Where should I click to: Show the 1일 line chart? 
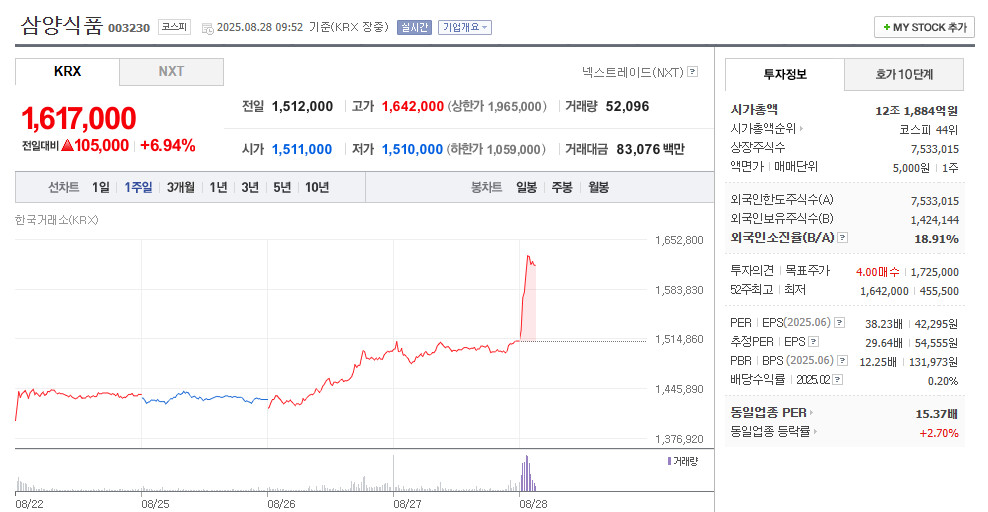point(101,187)
